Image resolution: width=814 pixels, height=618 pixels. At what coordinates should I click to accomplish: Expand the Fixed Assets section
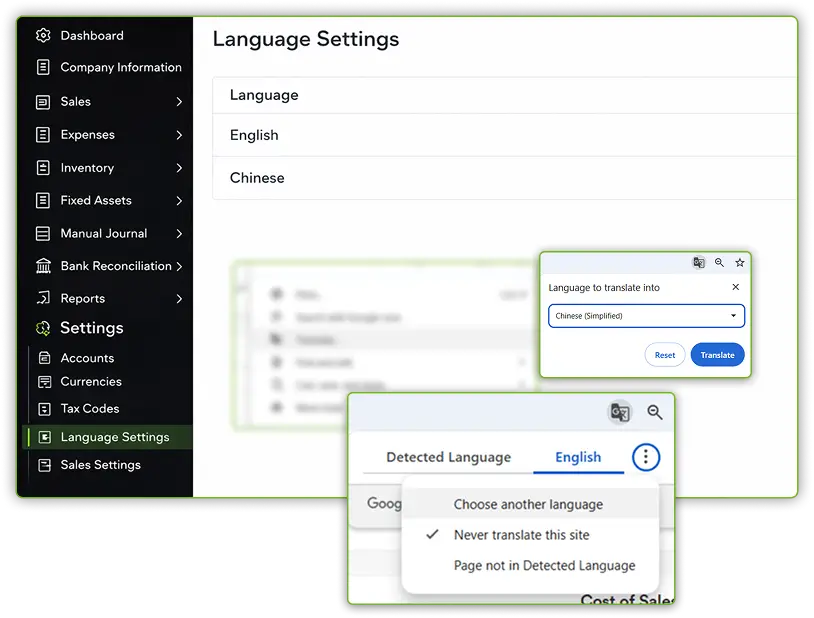(x=179, y=201)
